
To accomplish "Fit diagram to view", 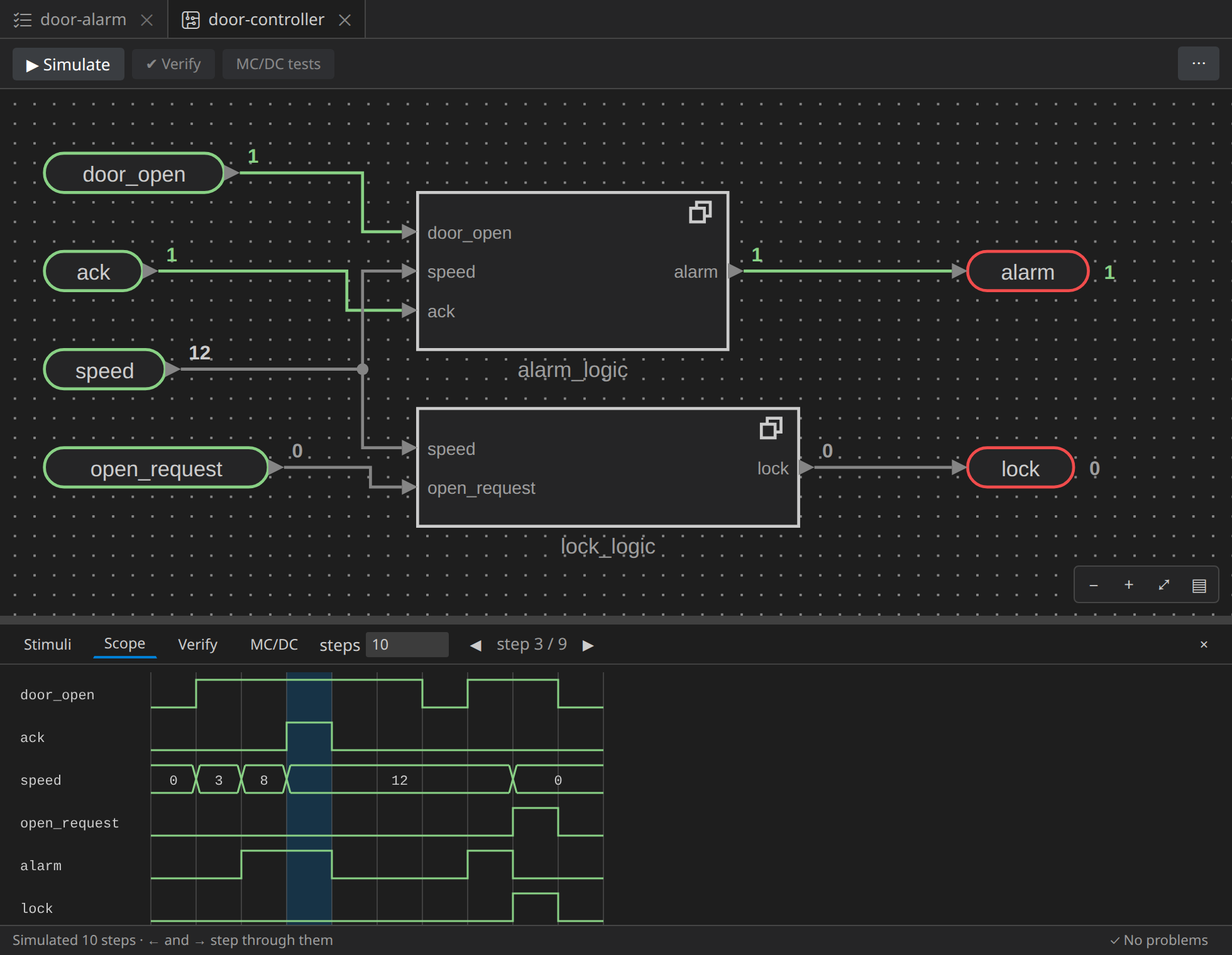I will (x=1164, y=585).
